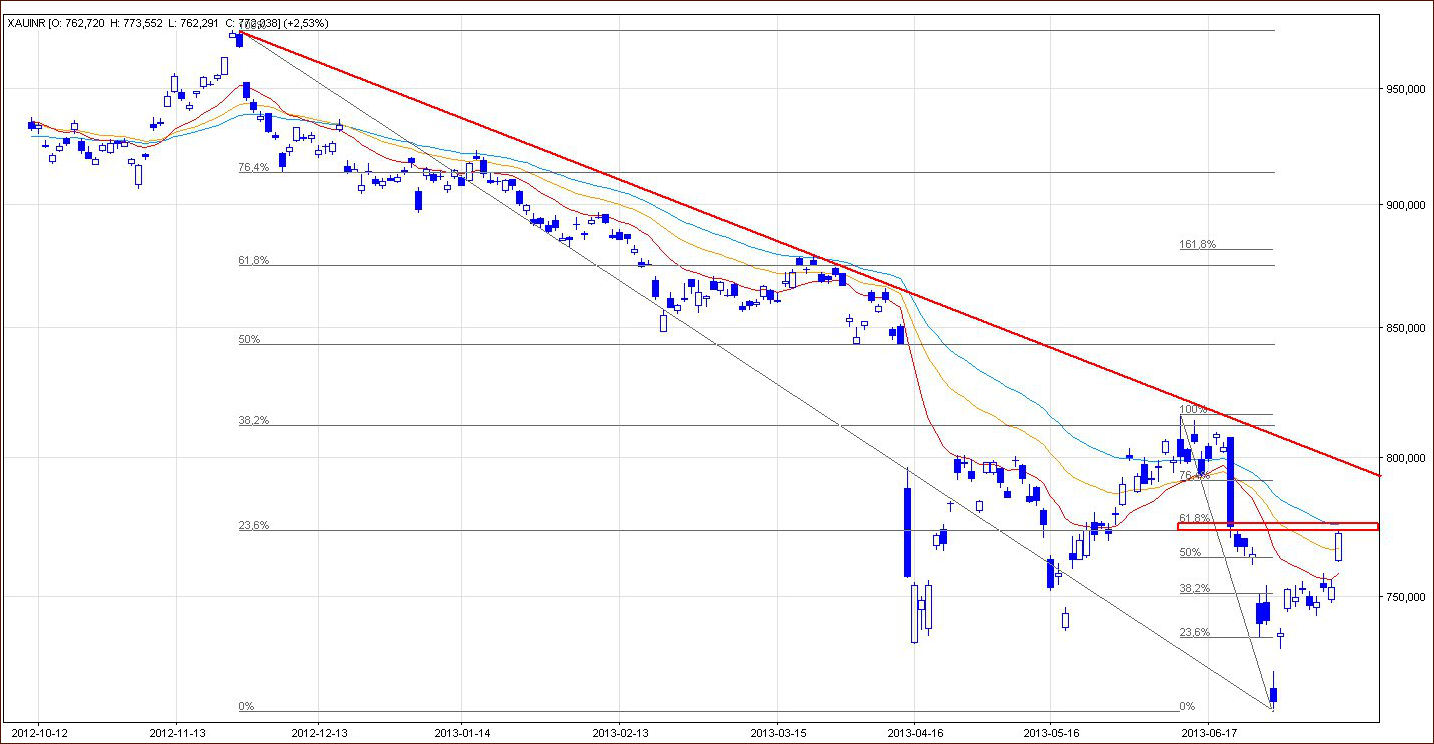This screenshot has height=744, width=1434.
Task: Click the 23,6% label on the large retracement
Action: pyautogui.click(x=254, y=526)
